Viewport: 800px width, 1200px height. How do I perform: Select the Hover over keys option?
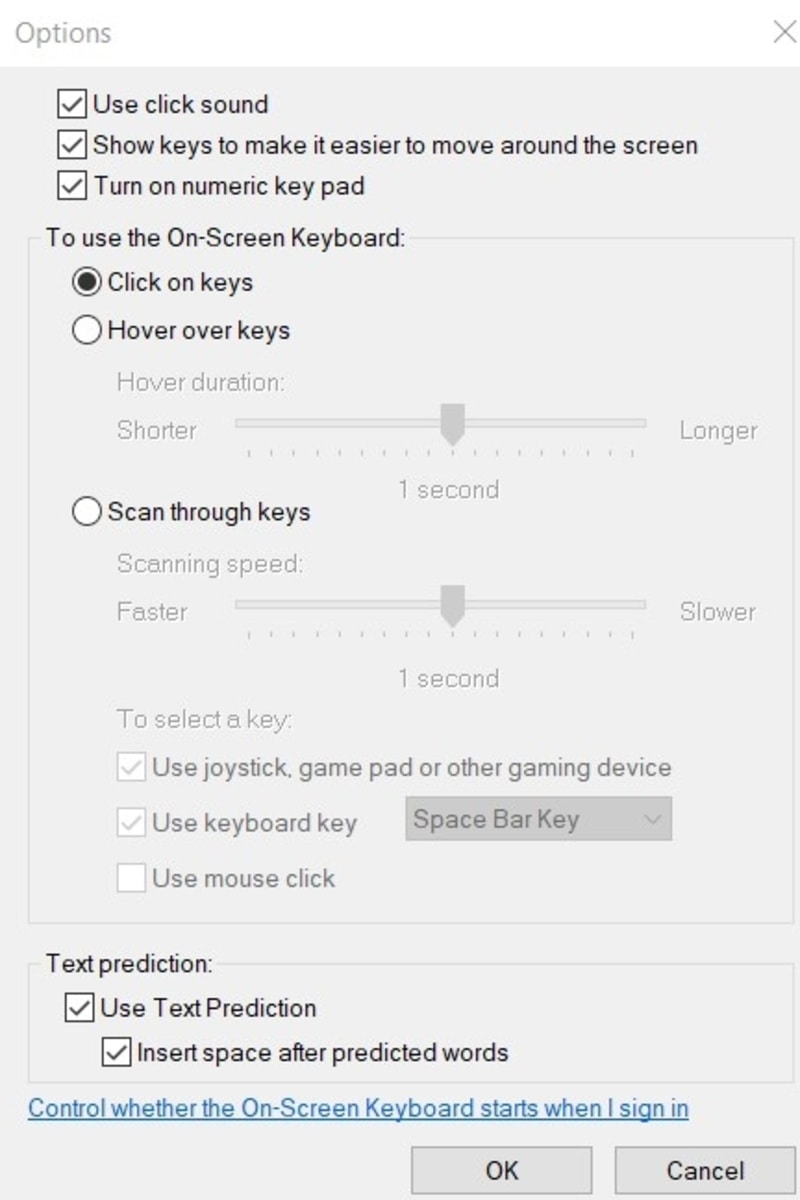[87, 330]
